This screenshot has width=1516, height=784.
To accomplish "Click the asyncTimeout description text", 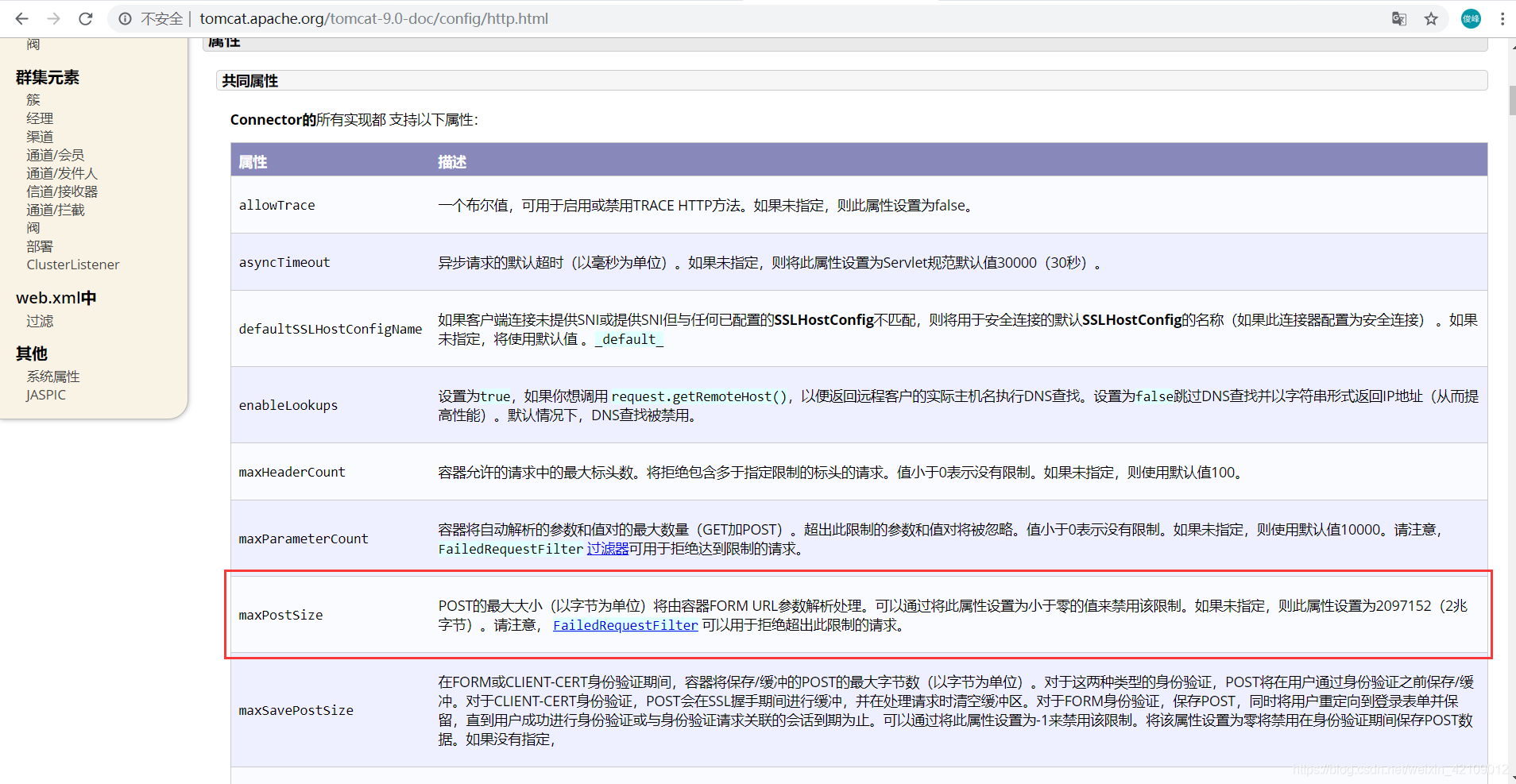I will 770,263.
